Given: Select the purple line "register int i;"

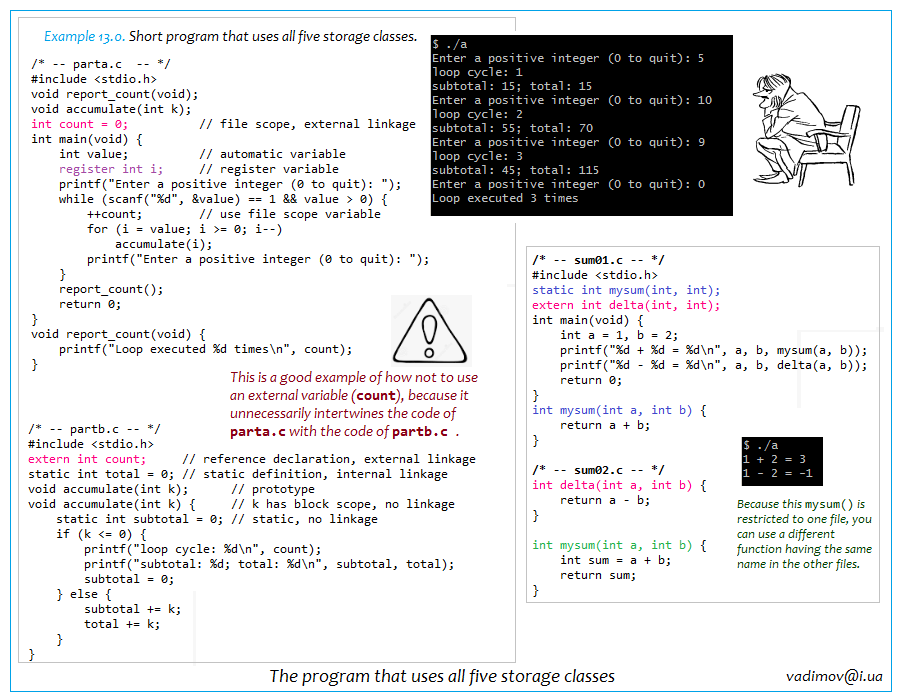Looking at the screenshot, I should [111, 169].
